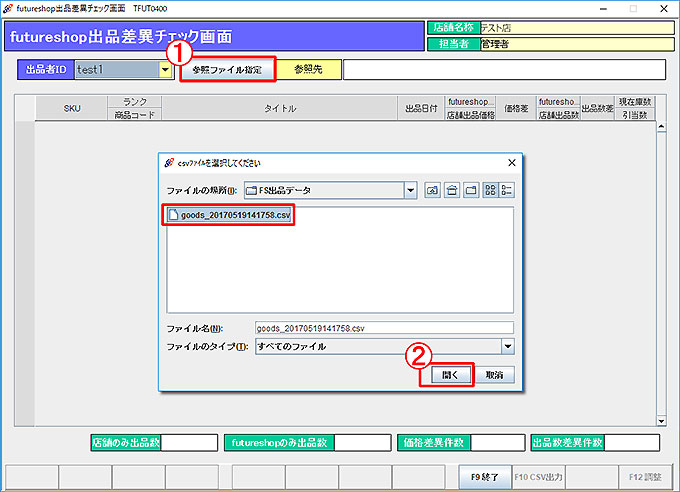Click the 価格差 column header
The height and width of the screenshot is (492, 680).
(516, 108)
